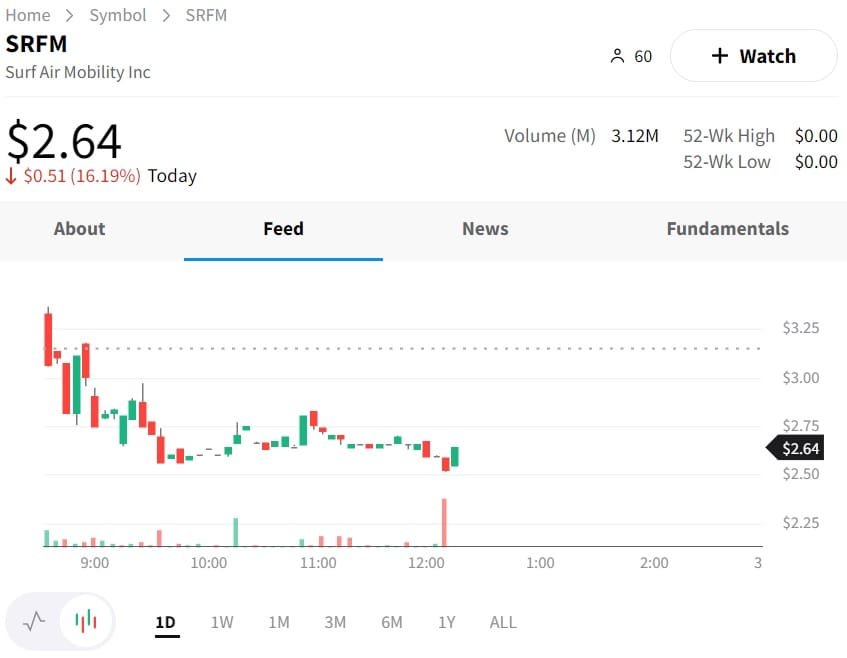Set chart range to 1M
847x658 pixels.
(x=278, y=622)
